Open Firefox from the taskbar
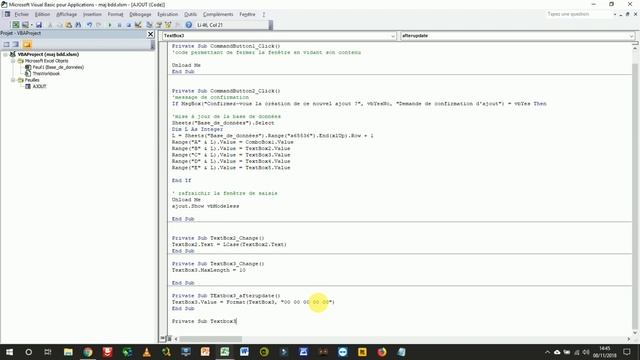This screenshot has width=640, height=360. coord(382,352)
